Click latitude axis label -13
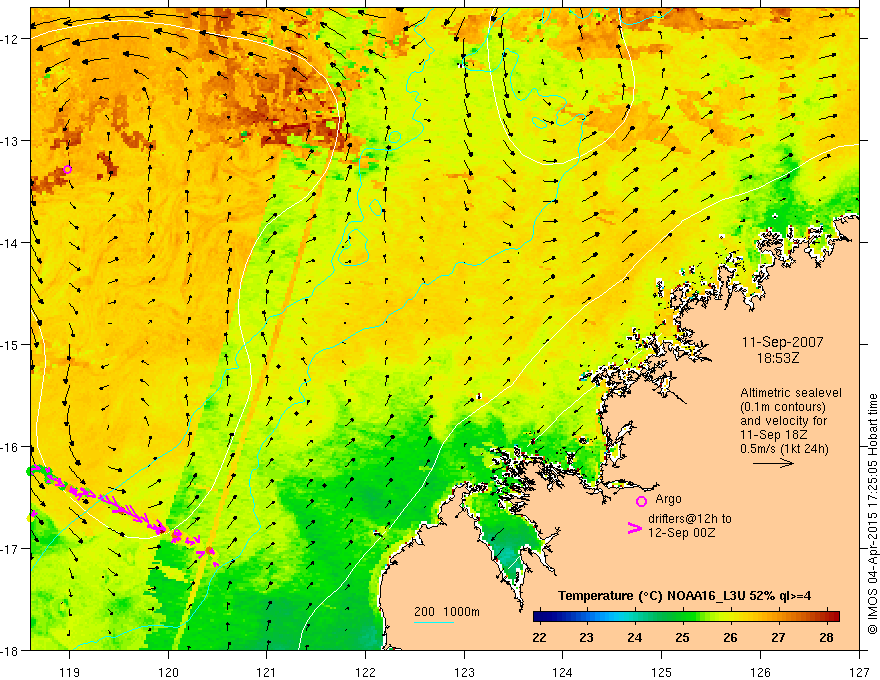This screenshot has width=880, height=680. pos(11,141)
